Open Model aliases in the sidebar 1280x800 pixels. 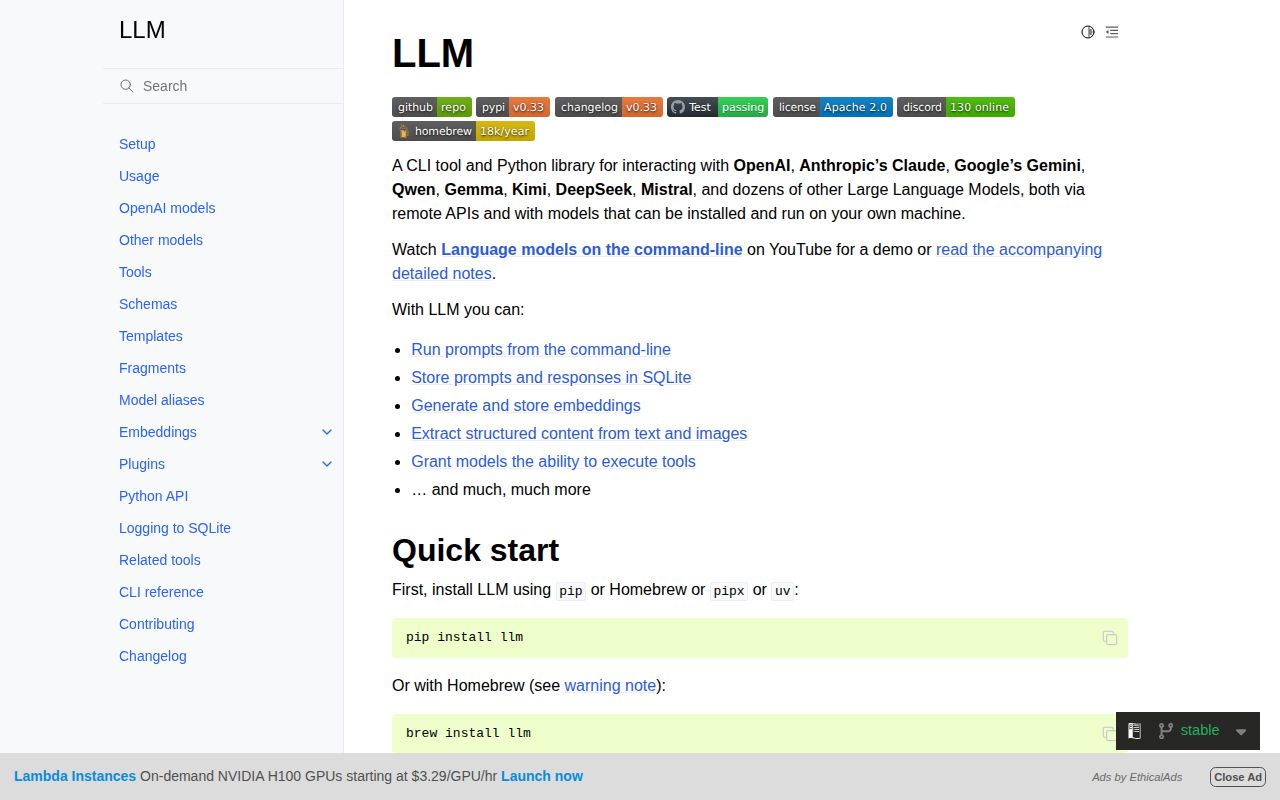pos(162,400)
